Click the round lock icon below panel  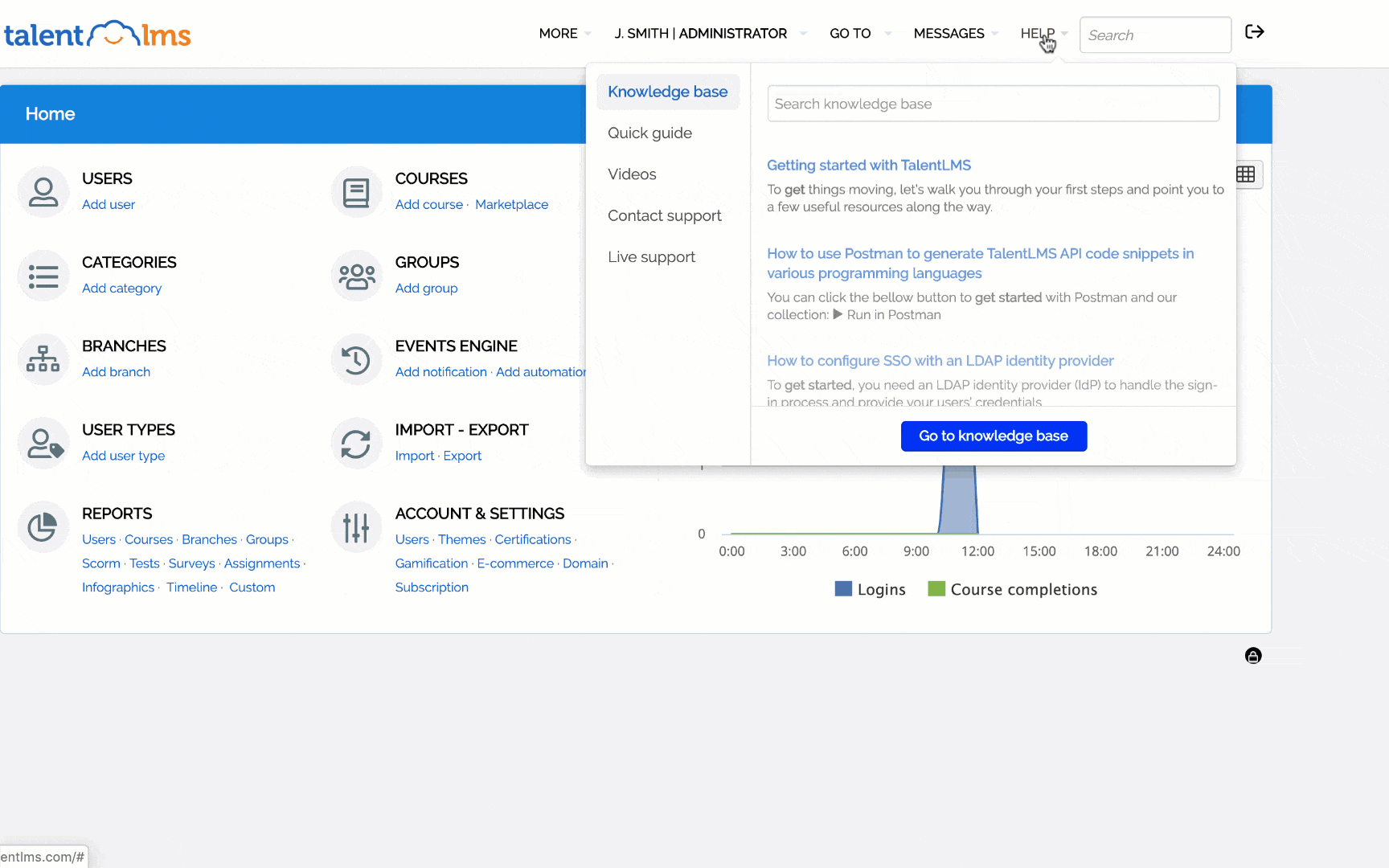1253,656
